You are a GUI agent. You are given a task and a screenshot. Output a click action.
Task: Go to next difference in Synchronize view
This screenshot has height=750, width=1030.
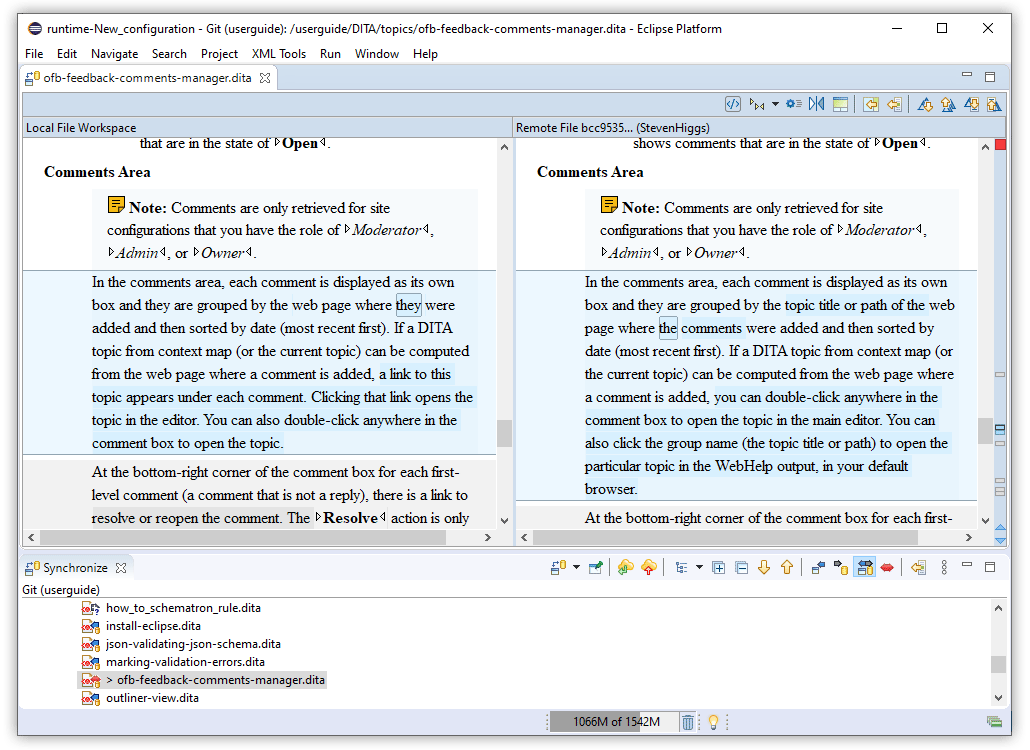[x=764, y=567]
